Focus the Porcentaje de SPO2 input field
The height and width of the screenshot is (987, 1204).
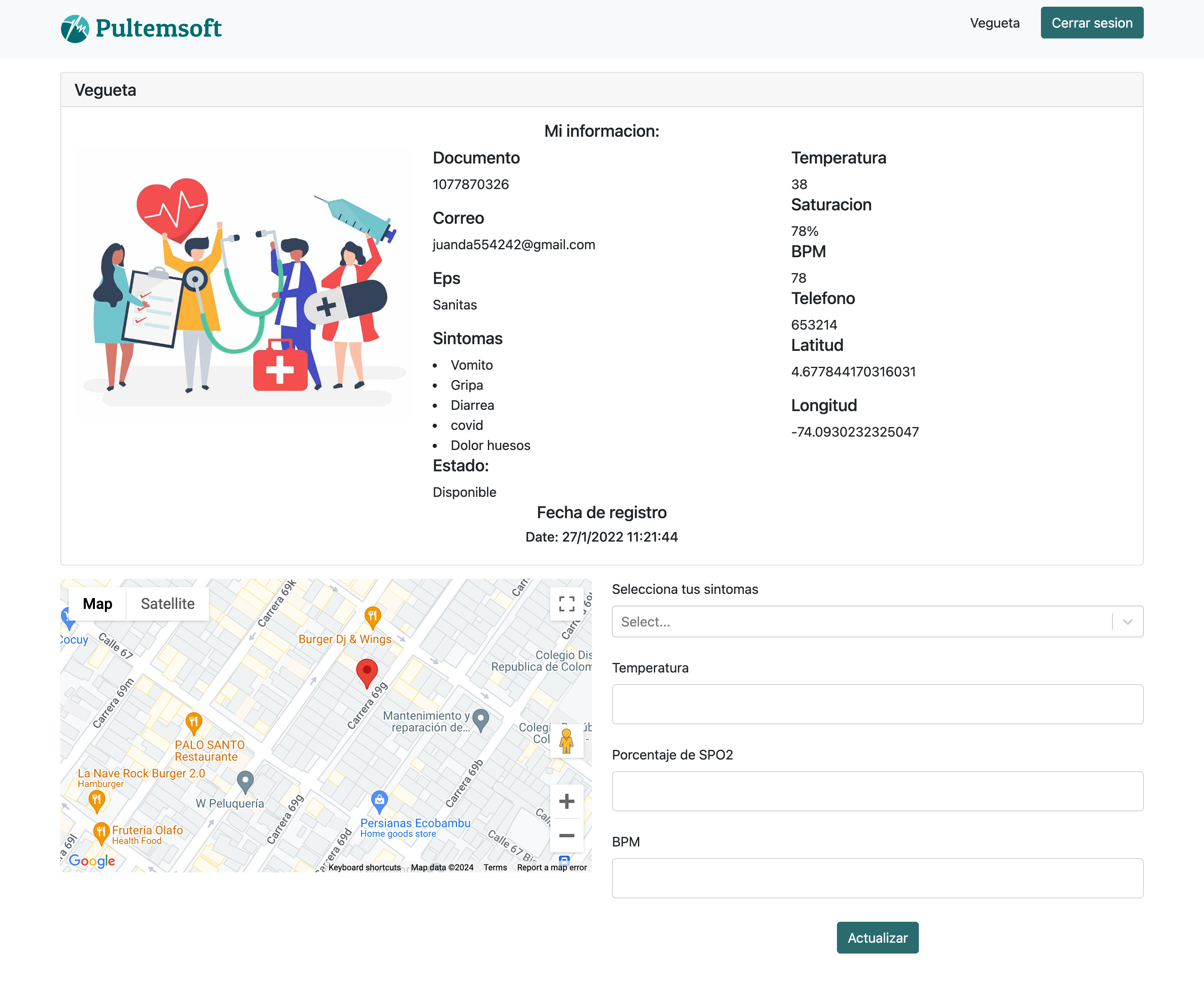coord(877,791)
